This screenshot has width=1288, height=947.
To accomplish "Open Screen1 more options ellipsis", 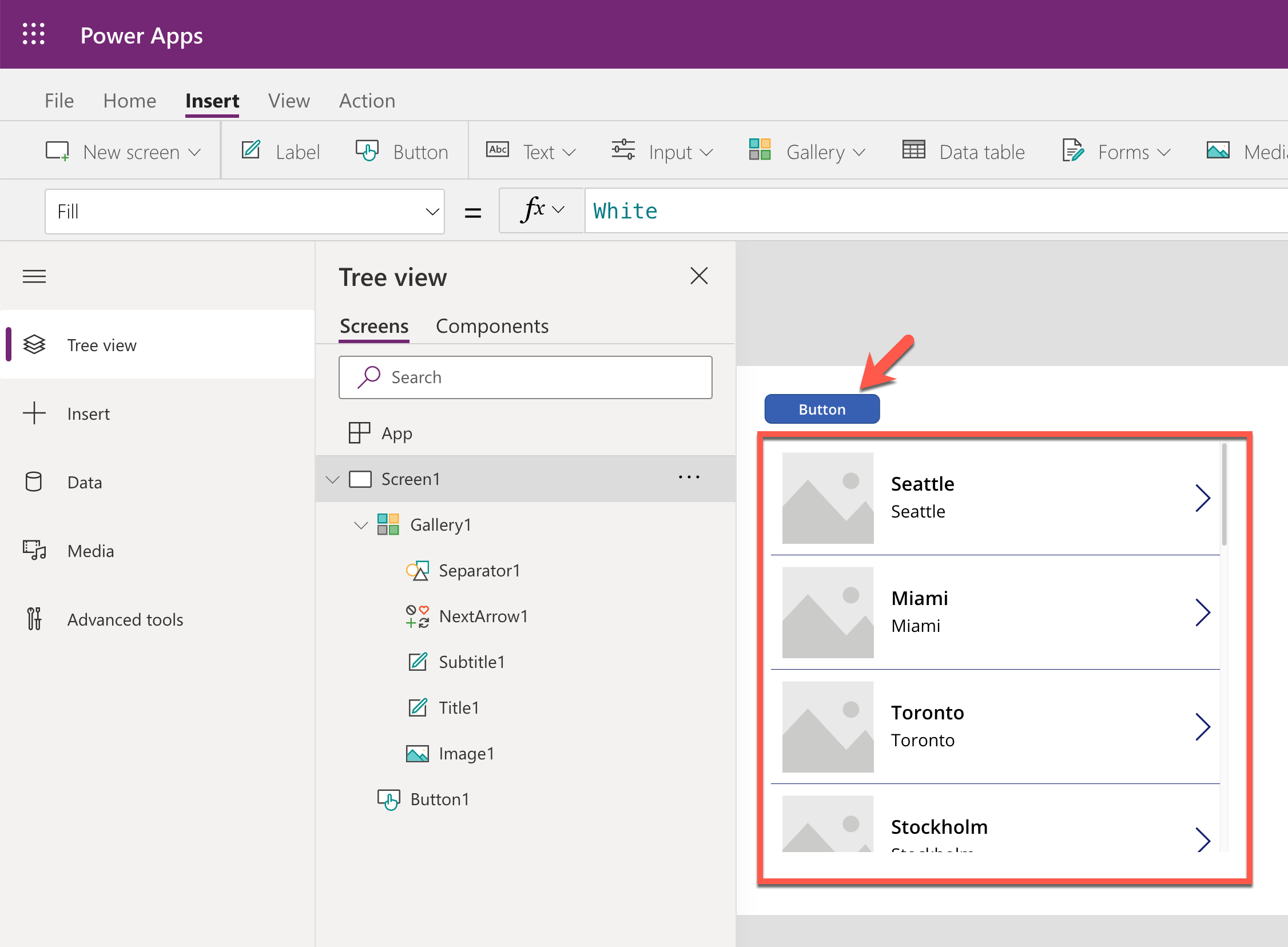I will [689, 477].
